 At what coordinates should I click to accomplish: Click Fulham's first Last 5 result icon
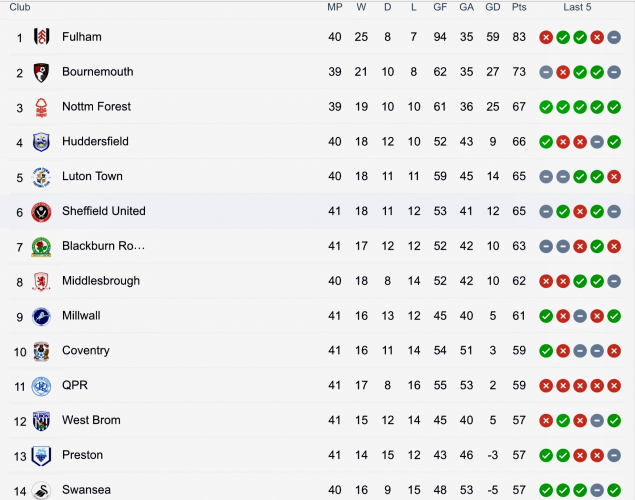pos(546,37)
